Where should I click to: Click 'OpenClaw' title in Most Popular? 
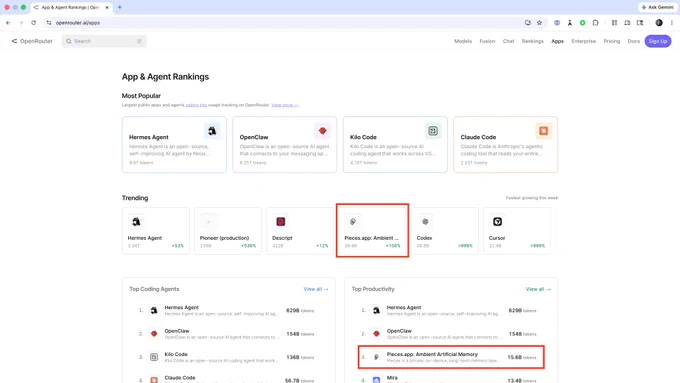click(x=254, y=137)
